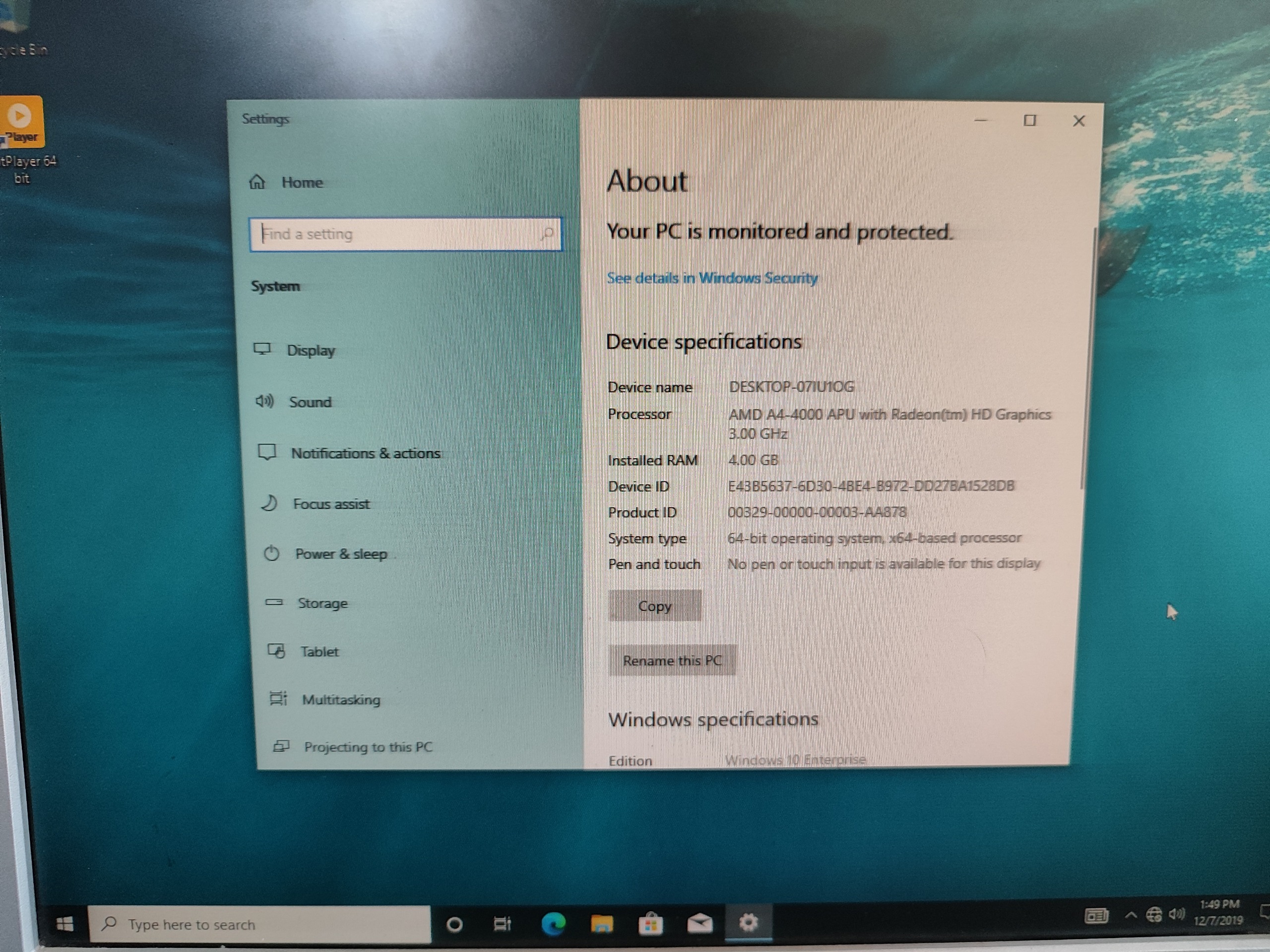This screenshot has height=952, width=1270.
Task: Click the Projecting to this PC icon
Action: click(x=281, y=746)
